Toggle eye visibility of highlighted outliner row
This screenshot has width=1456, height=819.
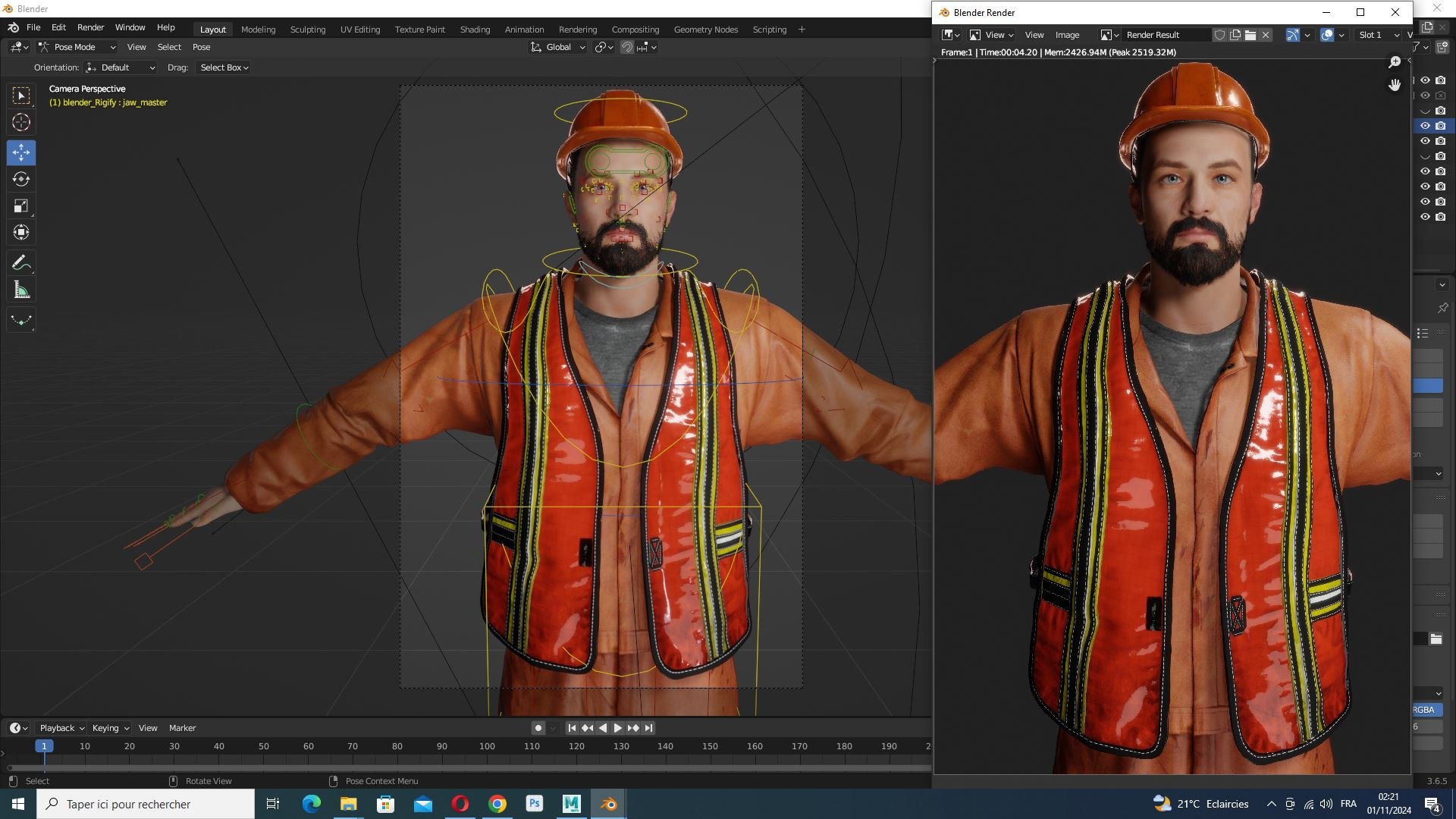pyautogui.click(x=1425, y=126)
